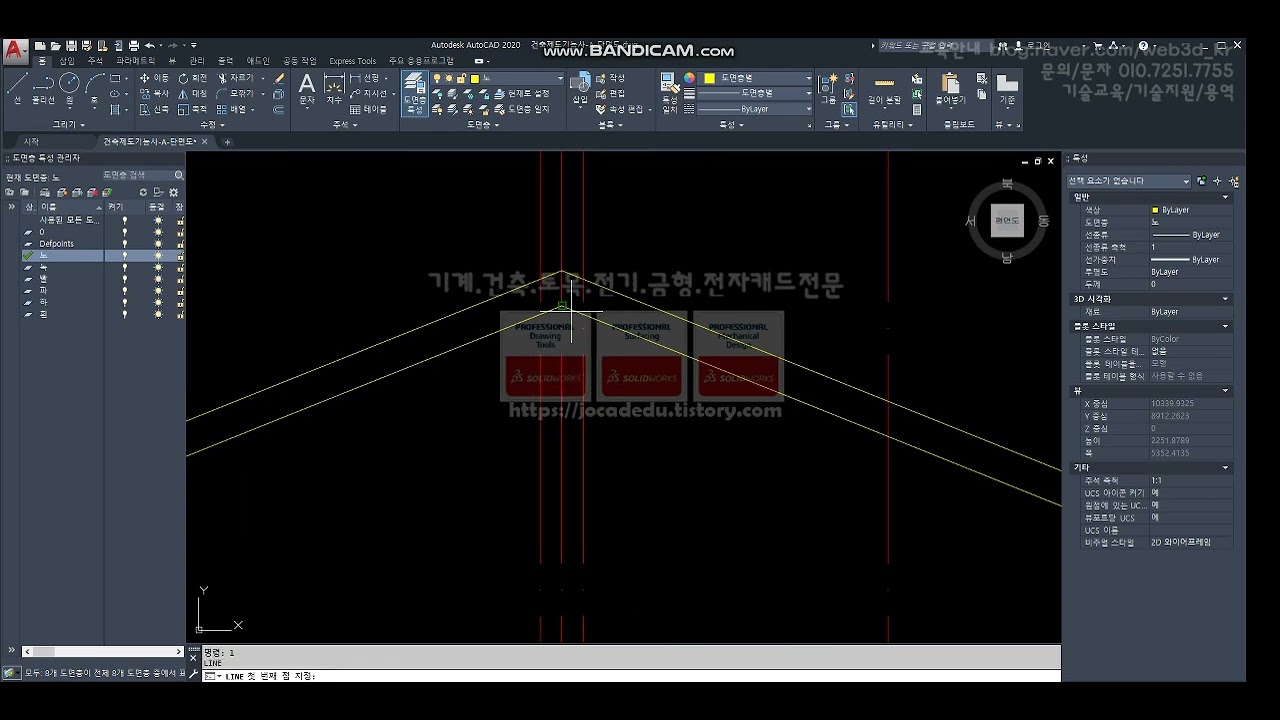
Task: Toggle freeze sun icon for layer 파
Action: pyautogui.click(x=158, y=291)
